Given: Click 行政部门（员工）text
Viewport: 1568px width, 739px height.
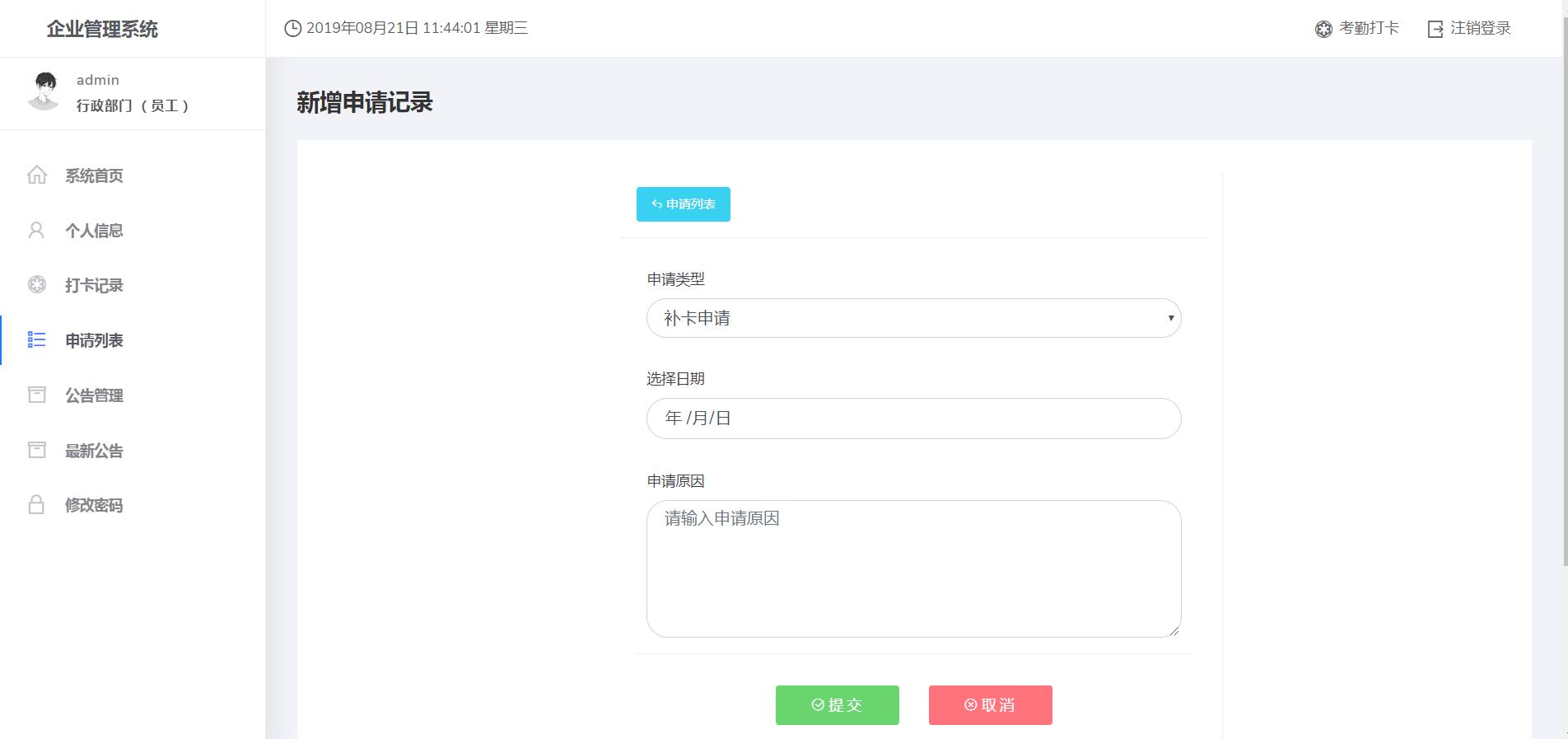Looking at the screenshot, I should click(x=133, y=105).
